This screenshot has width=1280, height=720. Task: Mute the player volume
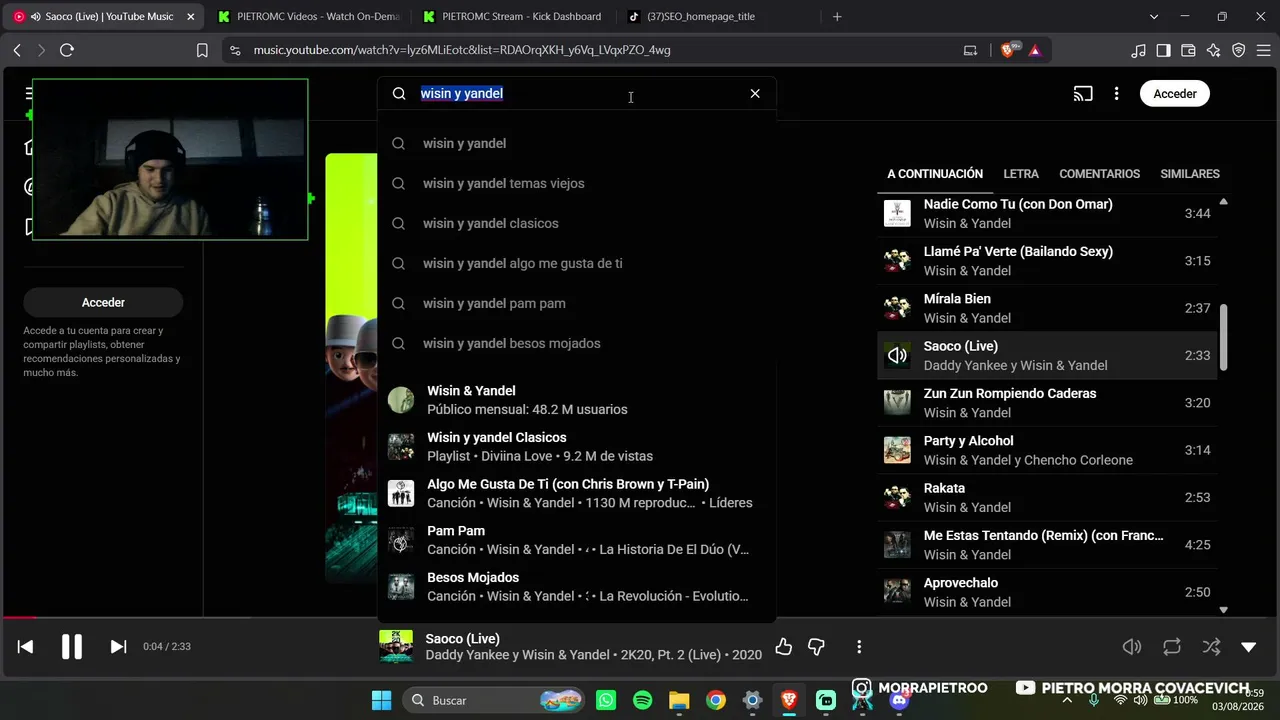tap(1132, 647)
